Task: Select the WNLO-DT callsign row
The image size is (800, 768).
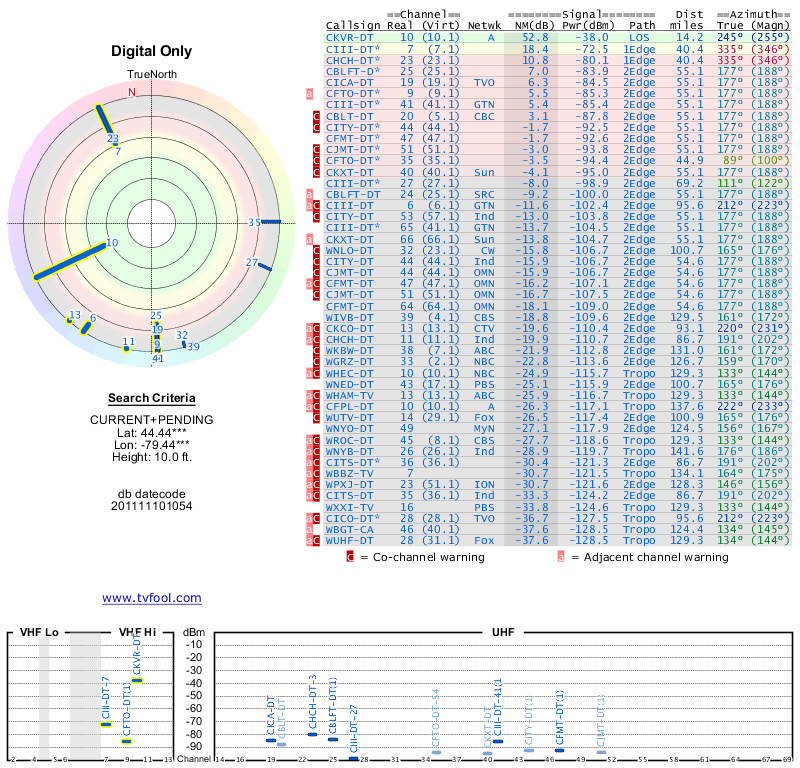Action: [558, 250]
